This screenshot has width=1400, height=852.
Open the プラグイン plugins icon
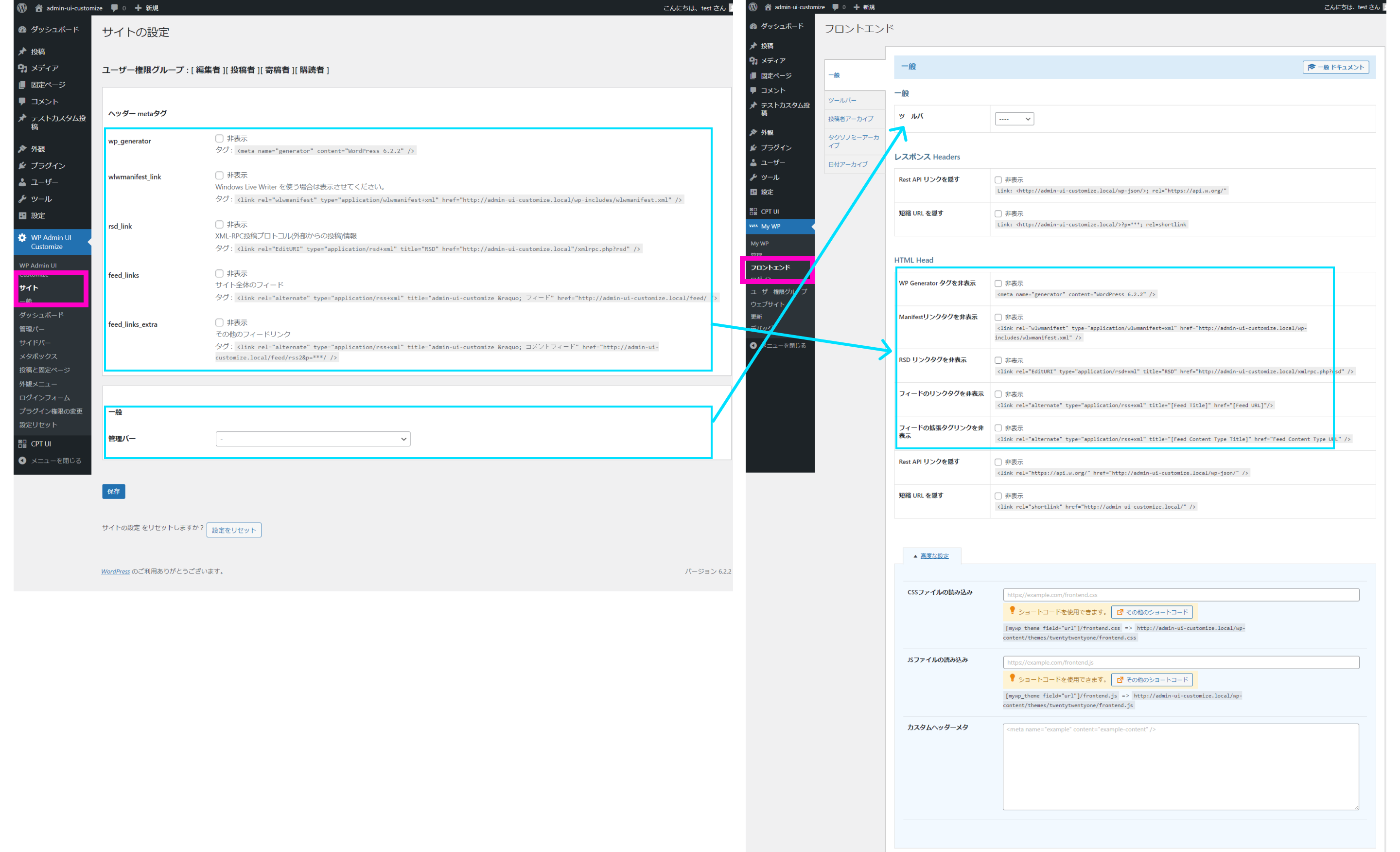pyautogui.click(x=24, y=165)
